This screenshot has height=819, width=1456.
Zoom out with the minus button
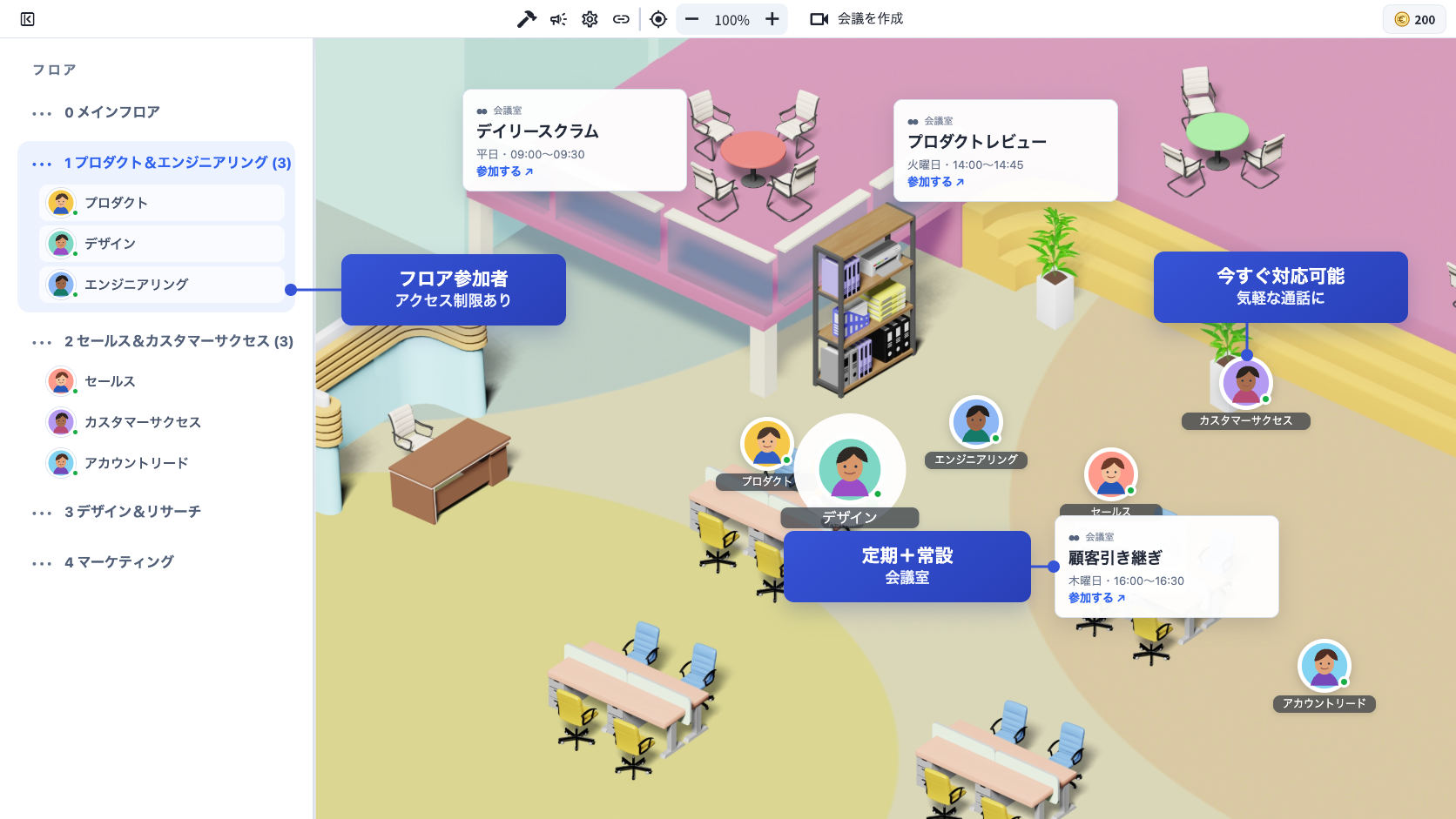click(692, 19)
